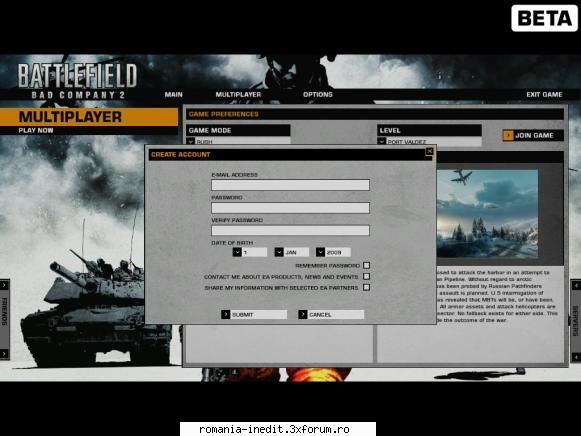
Task: Open the Options menu
Action: (318, 94)
